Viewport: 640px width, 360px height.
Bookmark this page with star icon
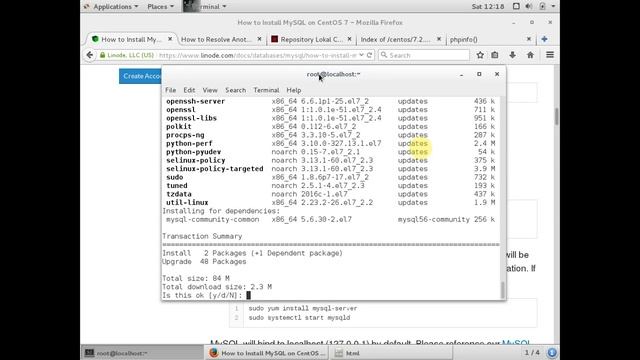(480, 55)
